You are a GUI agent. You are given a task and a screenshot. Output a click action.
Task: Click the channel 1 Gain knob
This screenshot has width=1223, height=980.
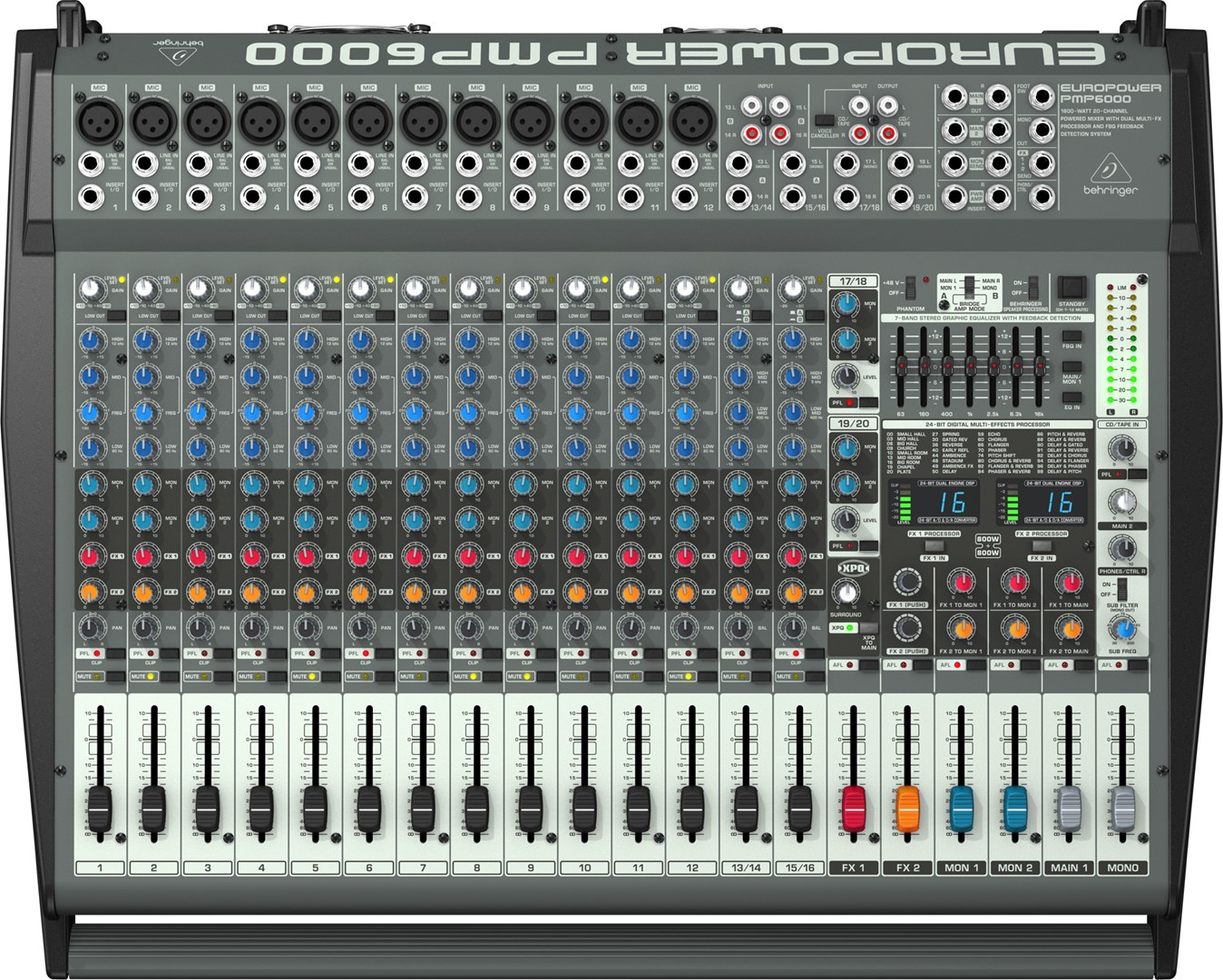pos(90,290)
